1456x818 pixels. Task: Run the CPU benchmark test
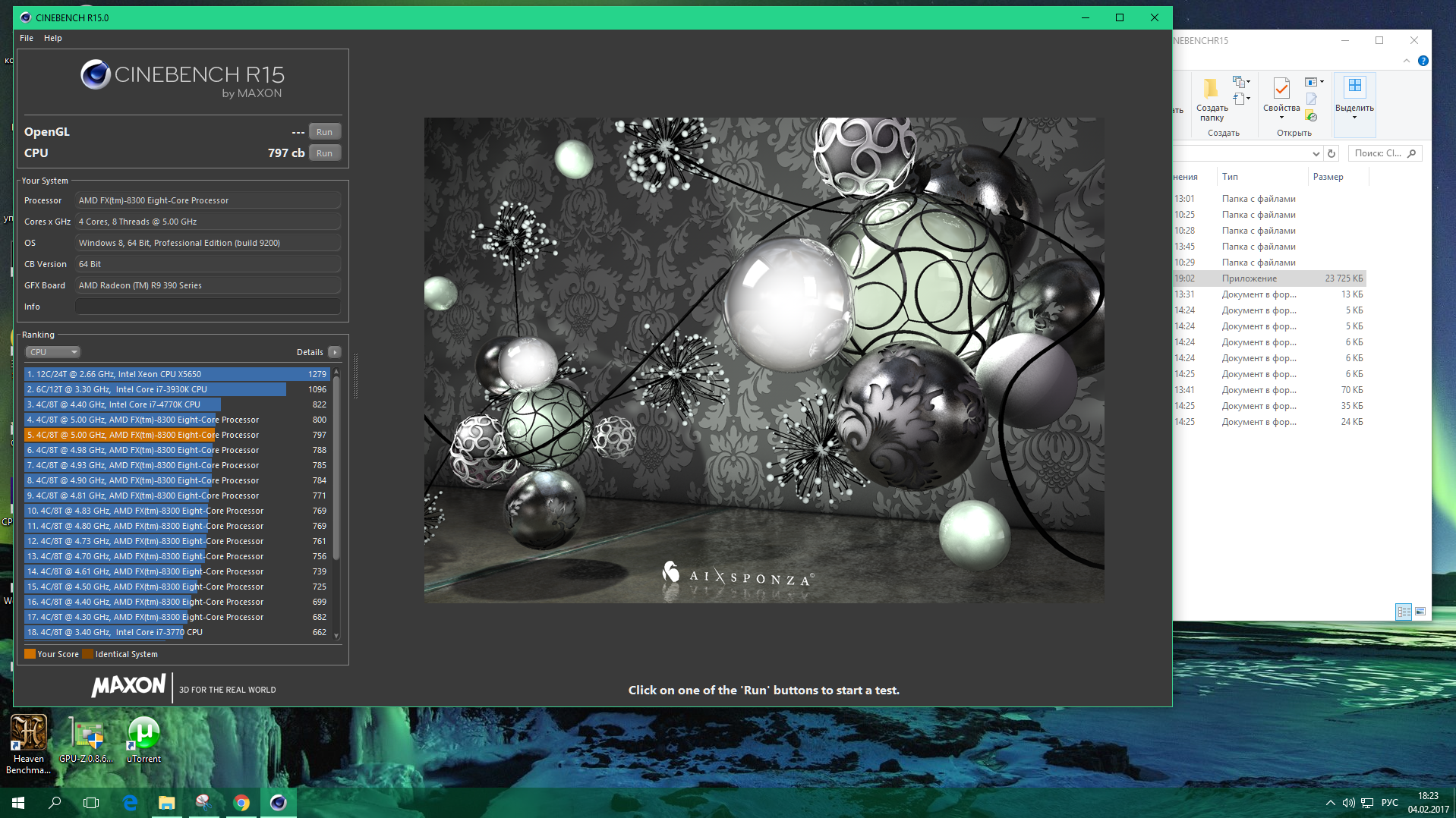pos(324,153)
